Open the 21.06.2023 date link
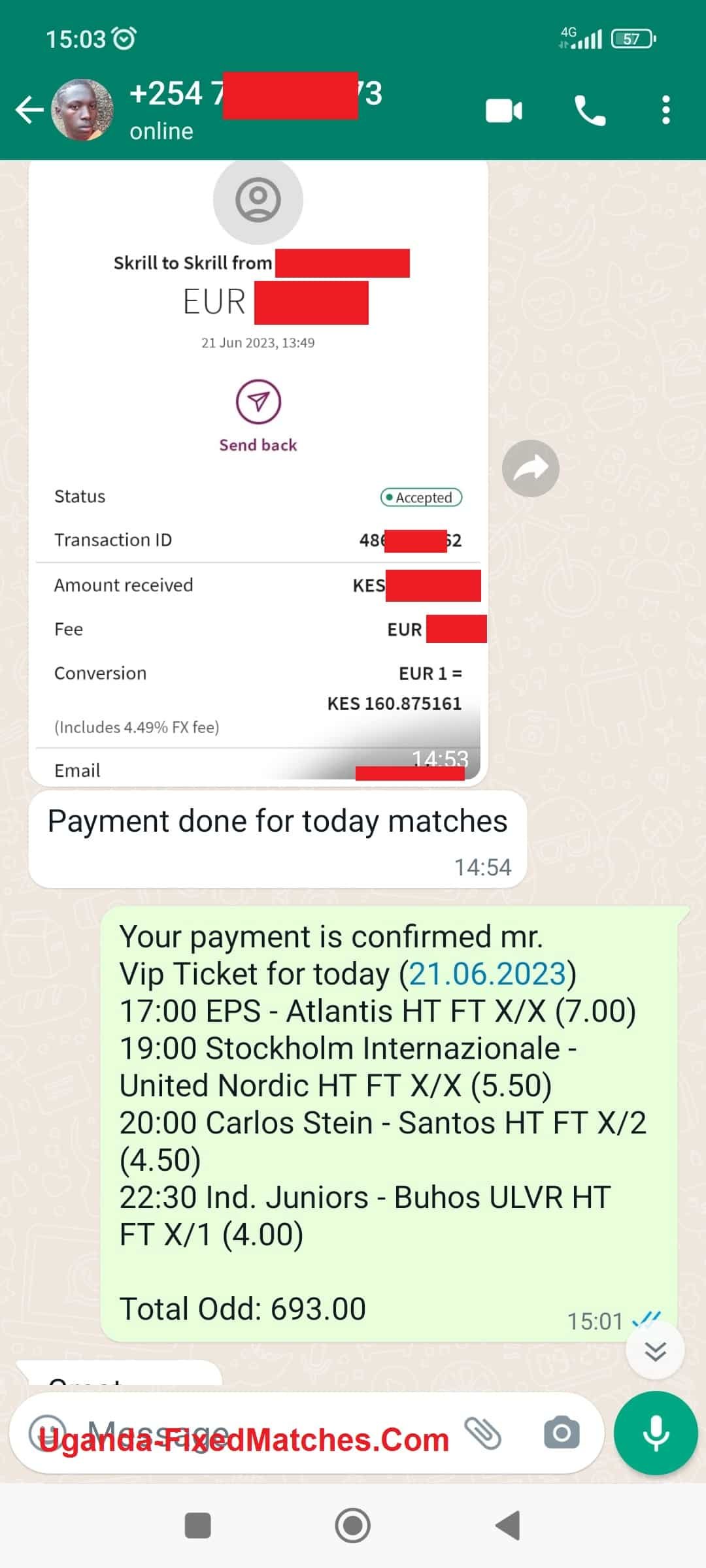The width and height of the screenshot is (706, 1568). [x=487, y=973]
